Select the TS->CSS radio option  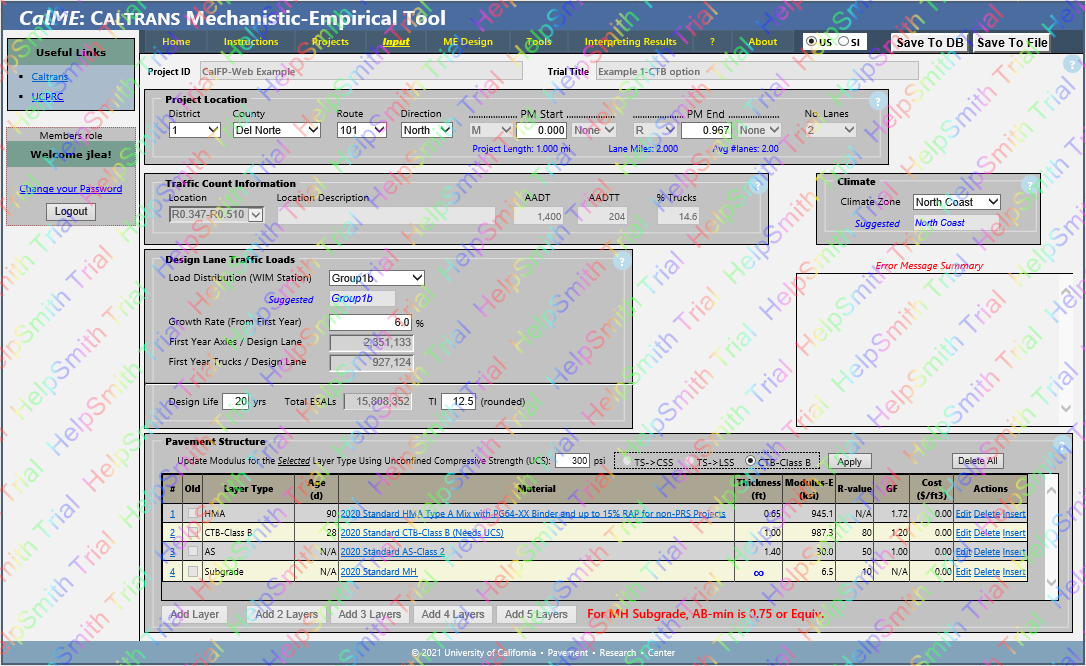click(626, 462)
